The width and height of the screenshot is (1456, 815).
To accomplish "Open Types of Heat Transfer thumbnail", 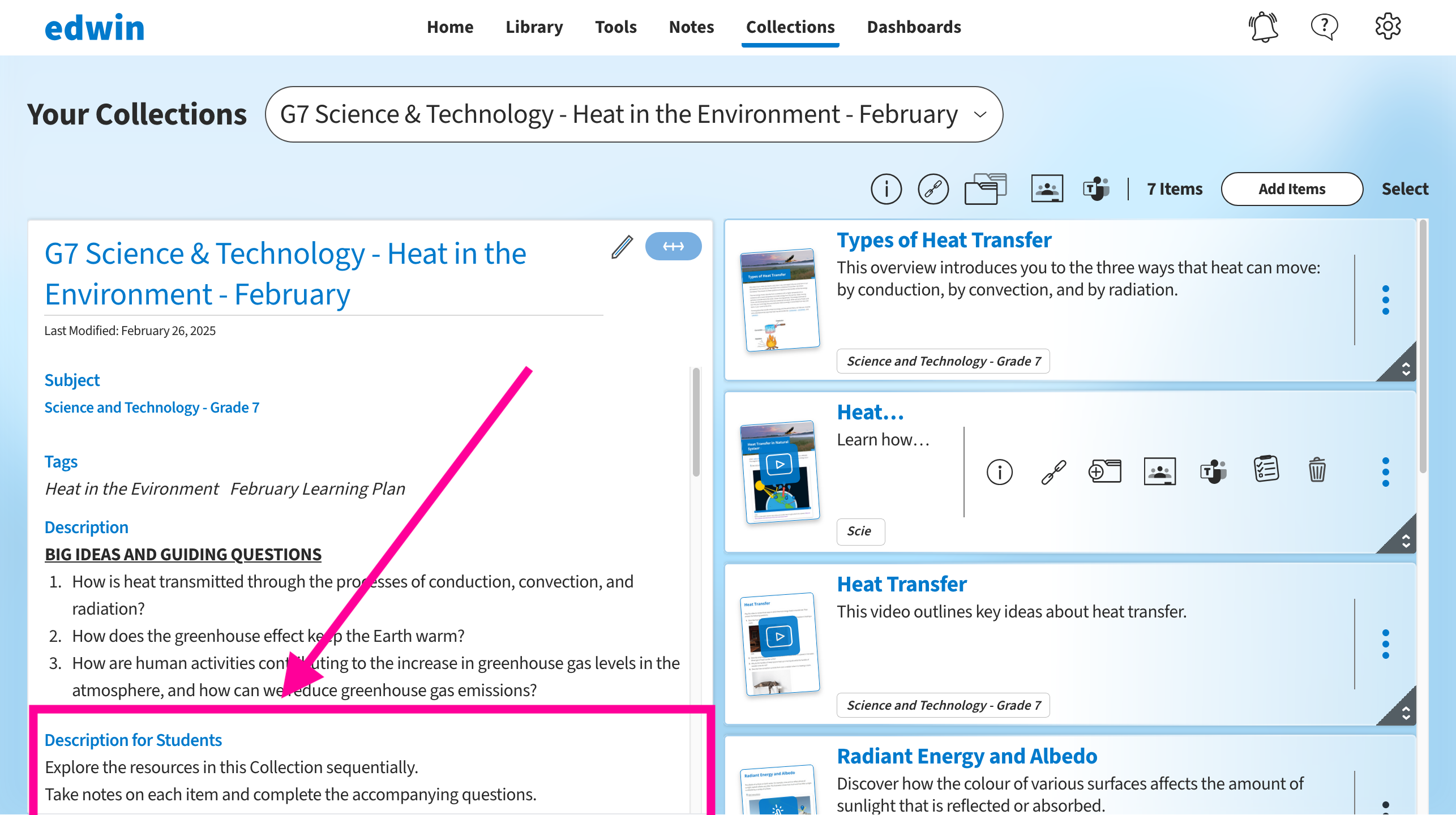I will coord(780,300).
